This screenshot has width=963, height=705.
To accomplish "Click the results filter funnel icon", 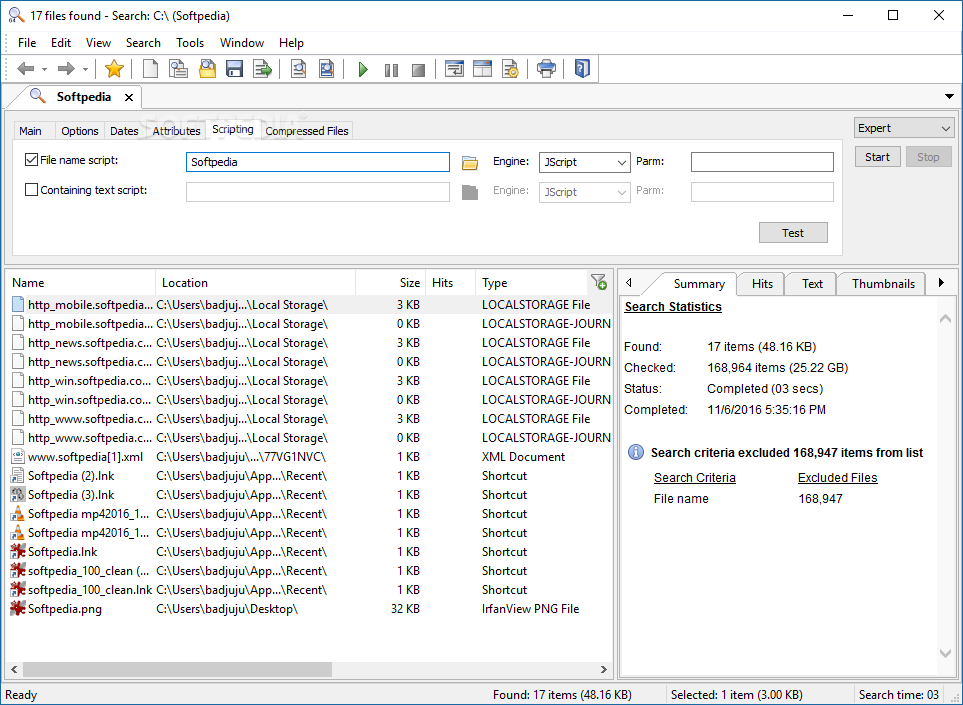I will tap(599, 282).
